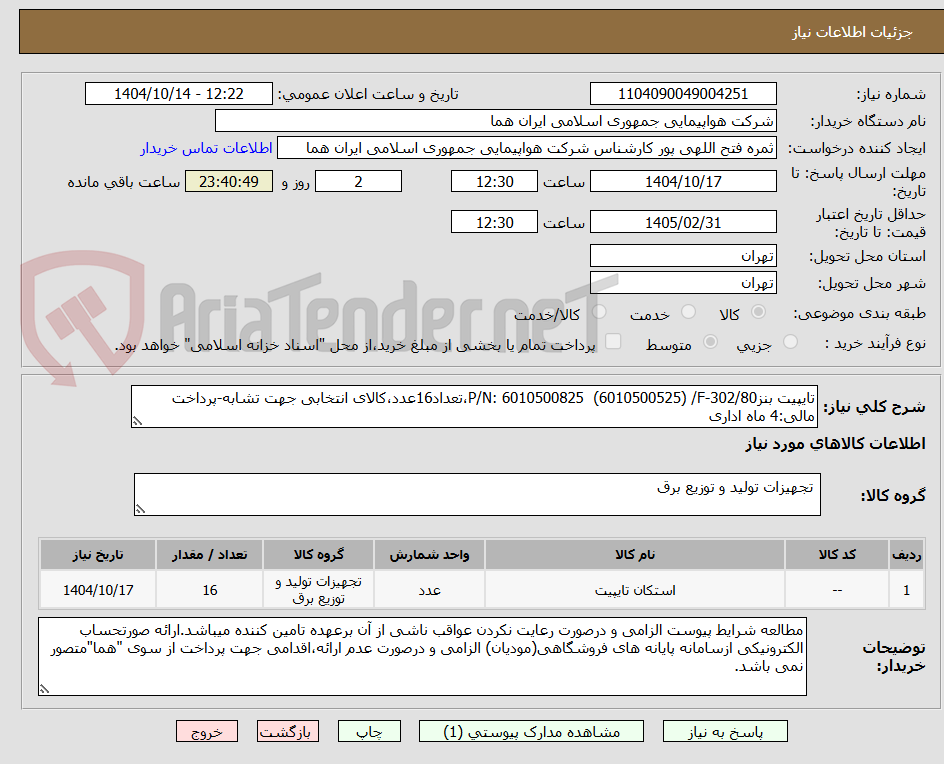Click the 23:40:49 remaining time counter

point(228,181)
